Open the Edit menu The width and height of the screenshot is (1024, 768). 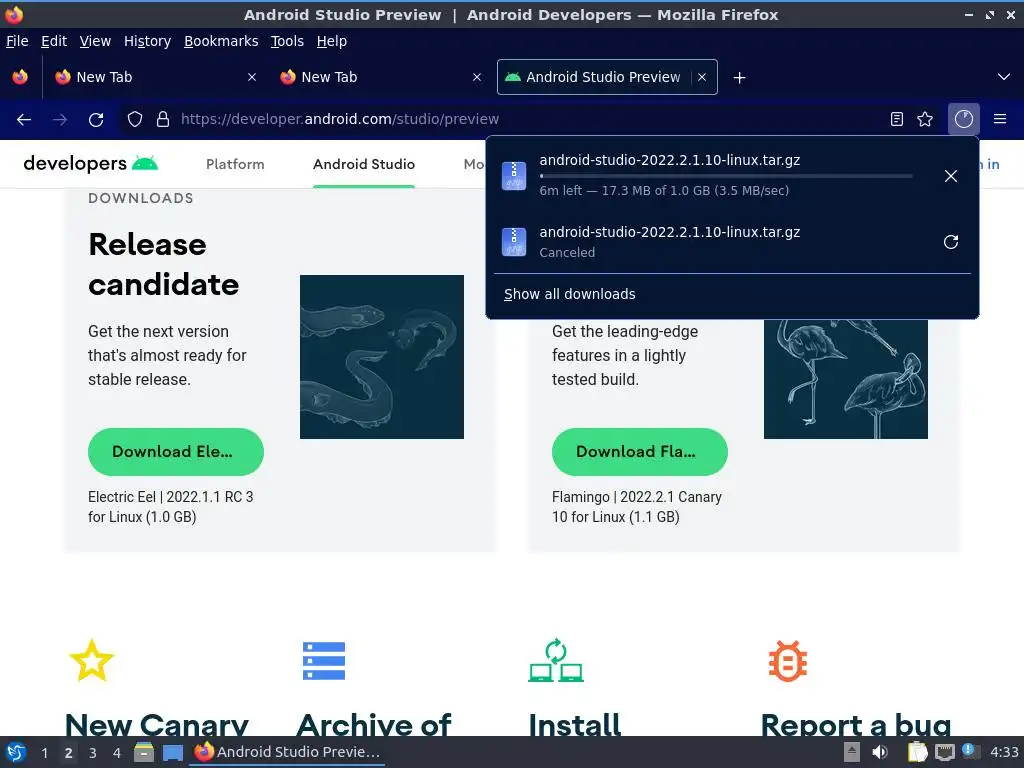[x=54, y=41]
